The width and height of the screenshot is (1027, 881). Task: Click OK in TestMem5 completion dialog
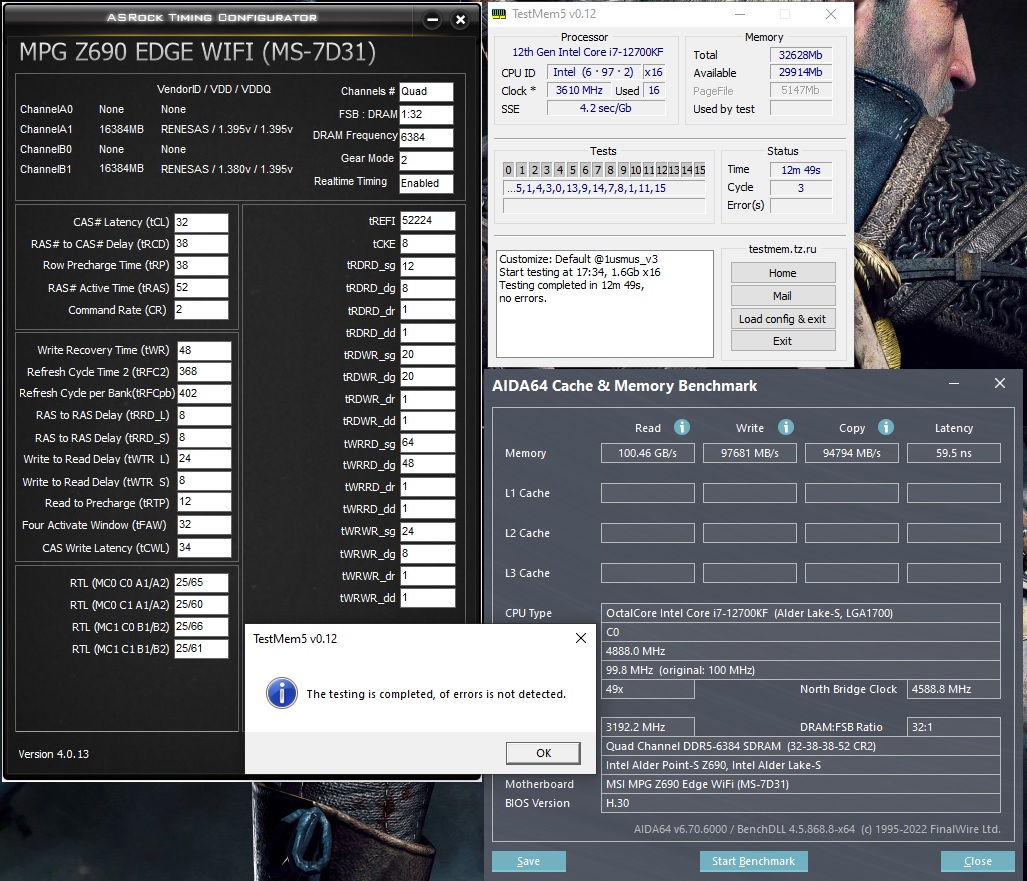coord(543,753)
